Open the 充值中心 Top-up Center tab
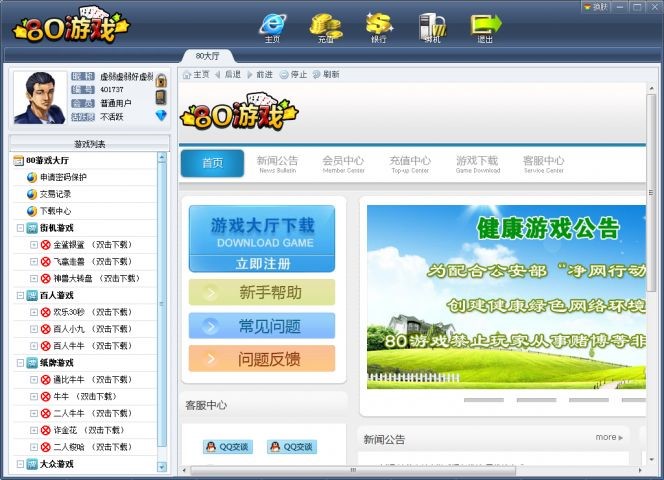This screenshot has width=664, height=480. (x=410, y=164)
